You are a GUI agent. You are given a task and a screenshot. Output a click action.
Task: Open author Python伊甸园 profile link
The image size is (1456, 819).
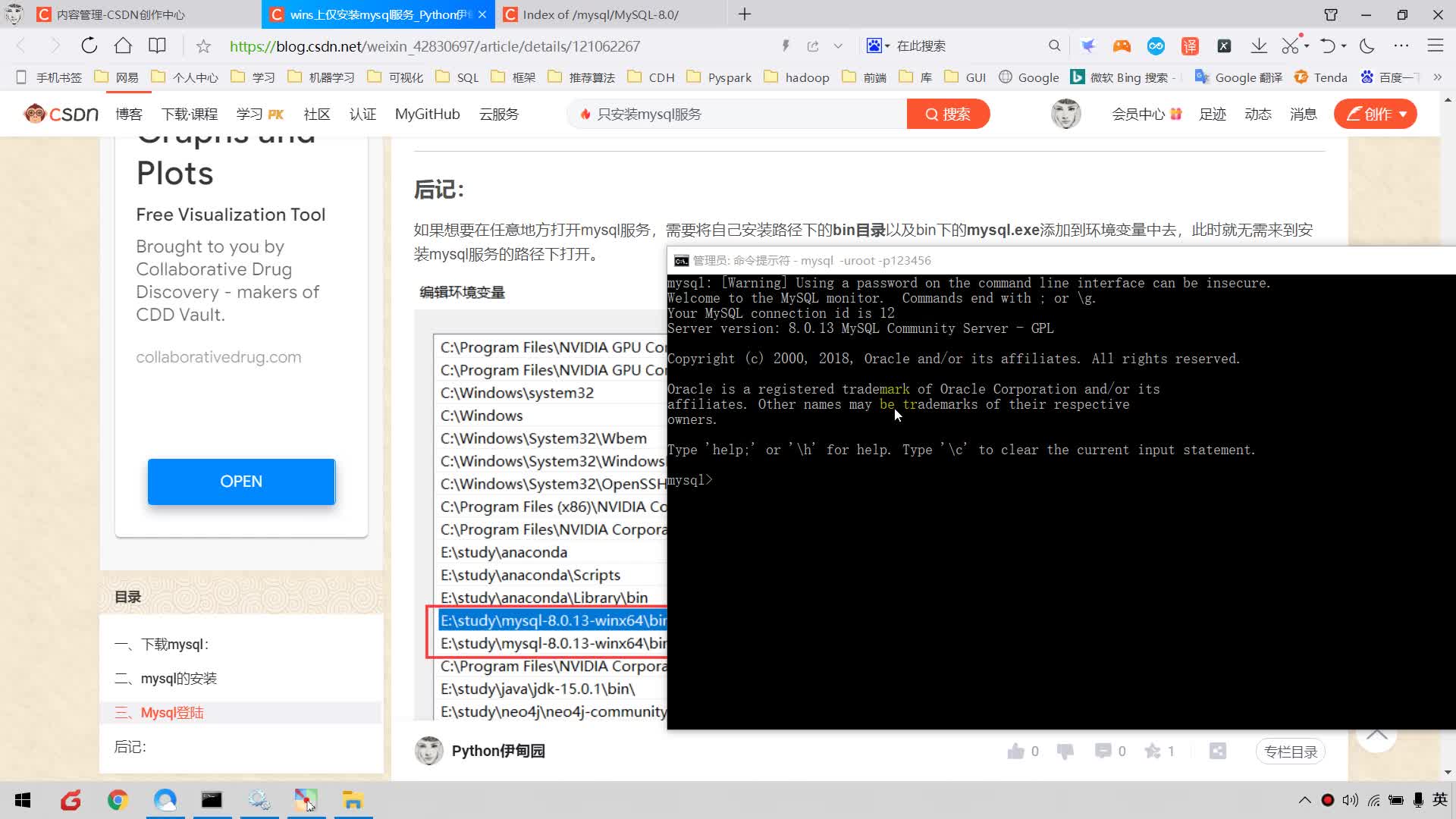tap(498, 751)
